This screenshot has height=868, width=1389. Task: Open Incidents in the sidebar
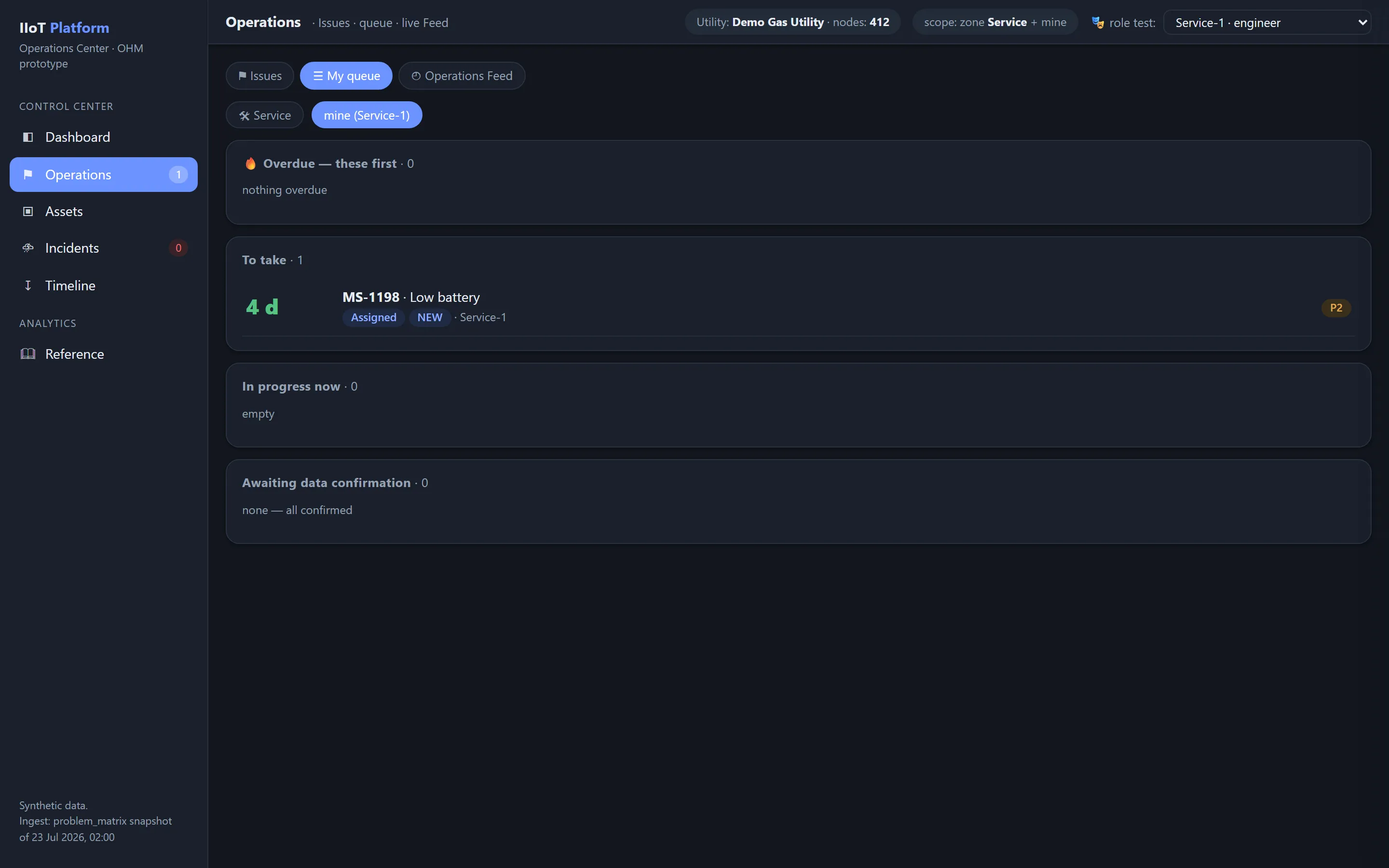click(103, 248)
